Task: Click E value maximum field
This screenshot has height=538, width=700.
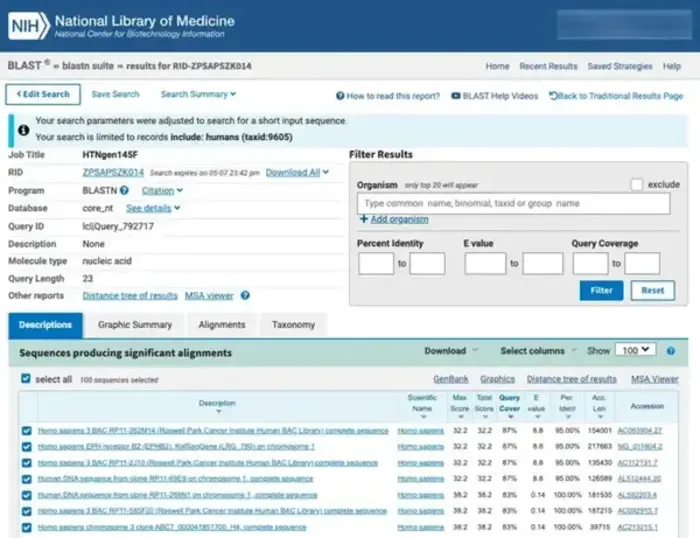Action: pyautogui.click(x=543, y=263)
